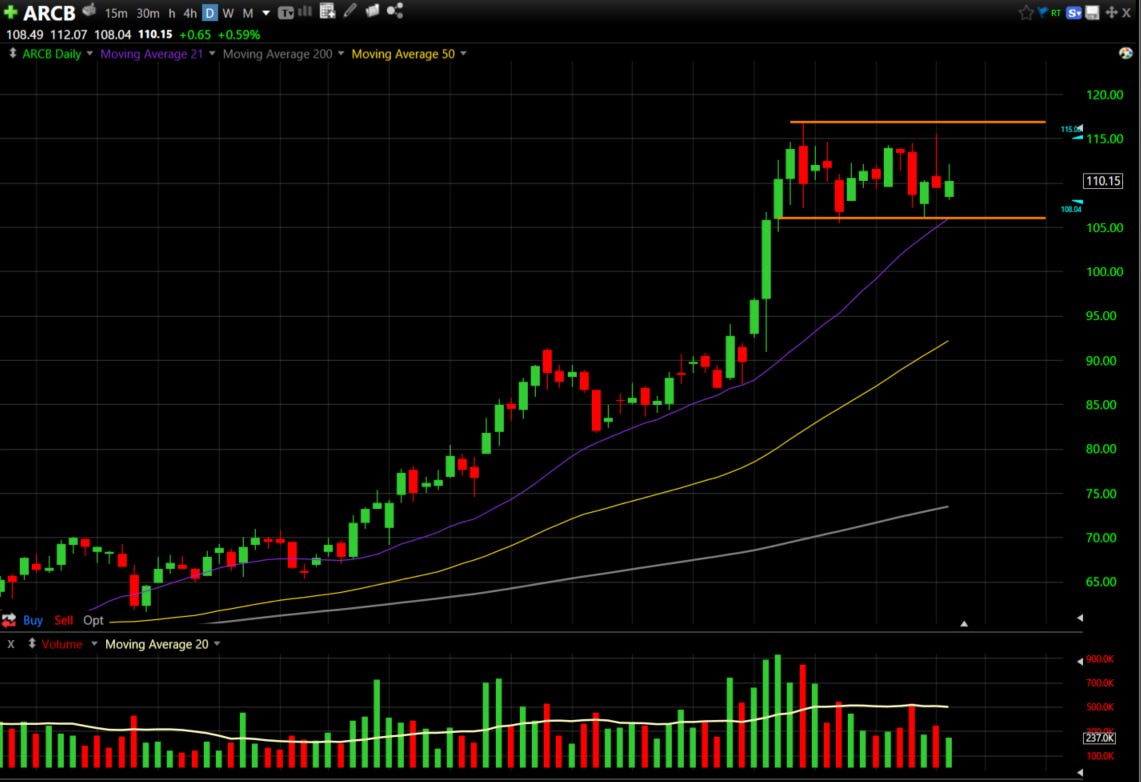This screenshot has height=782, width=1141.
Task: Click the volume value label 237.0K
Action: coord(1100,738)
